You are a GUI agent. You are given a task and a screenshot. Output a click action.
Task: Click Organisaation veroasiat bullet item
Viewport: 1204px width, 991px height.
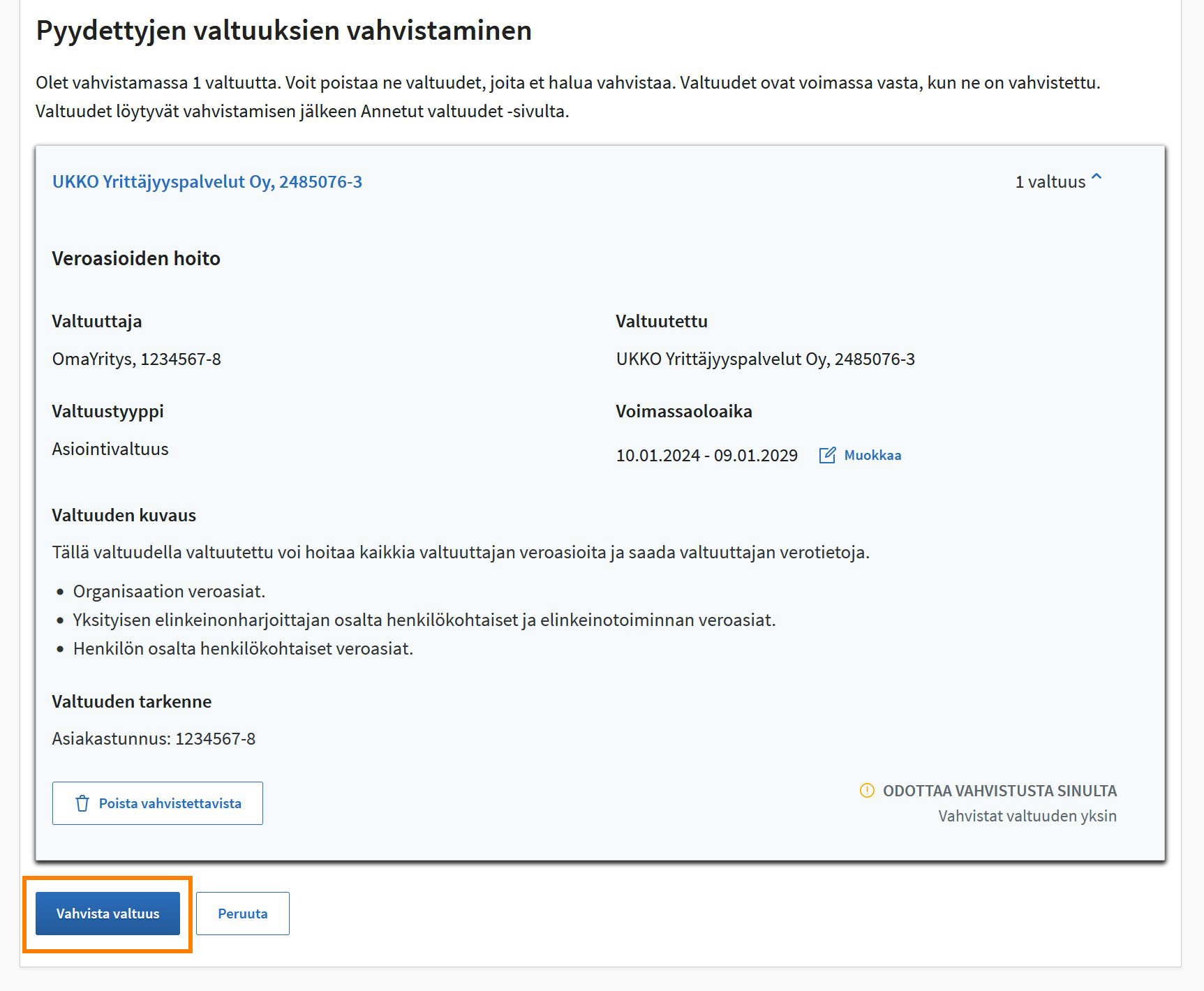[169, 591]
